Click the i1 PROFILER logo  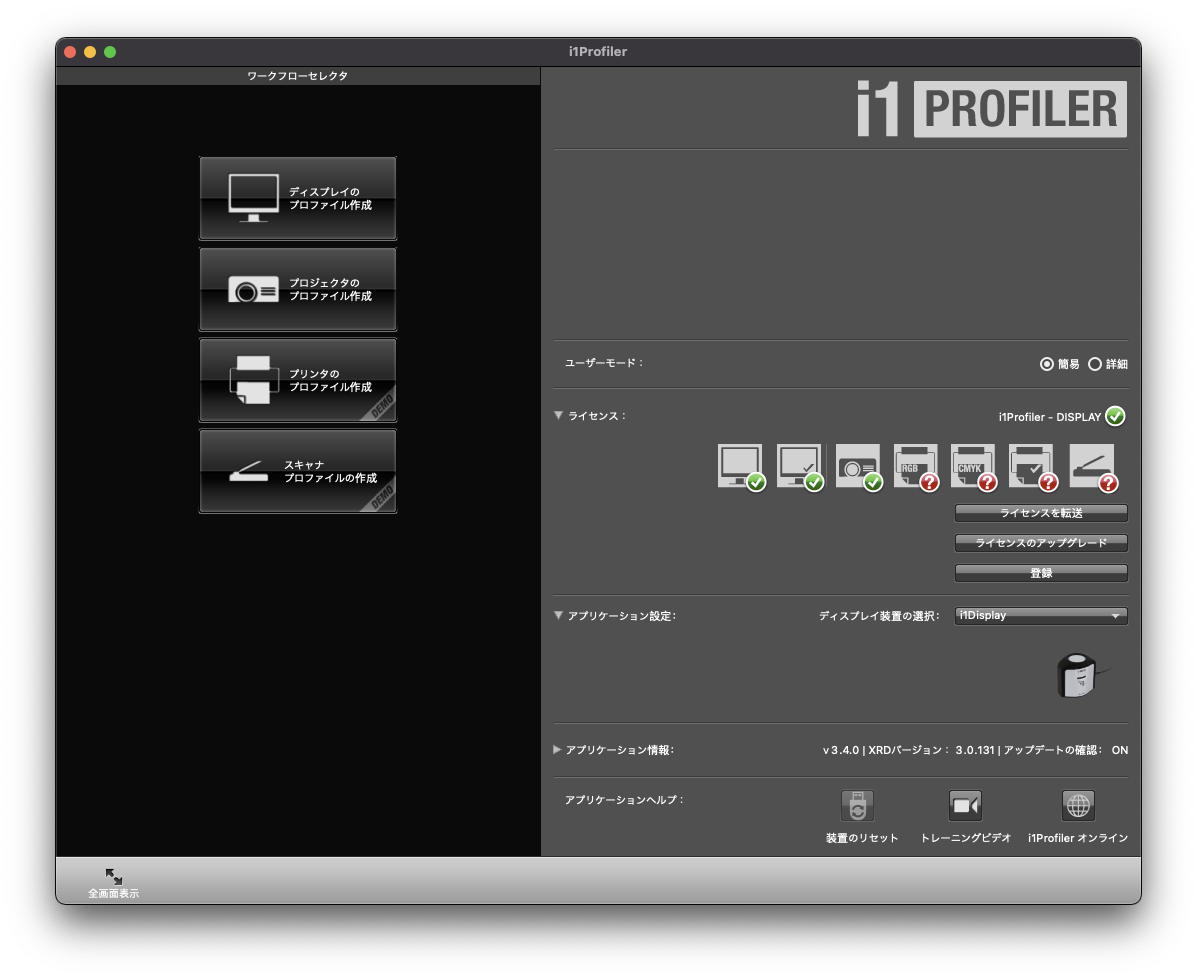(x=991, y=108)
